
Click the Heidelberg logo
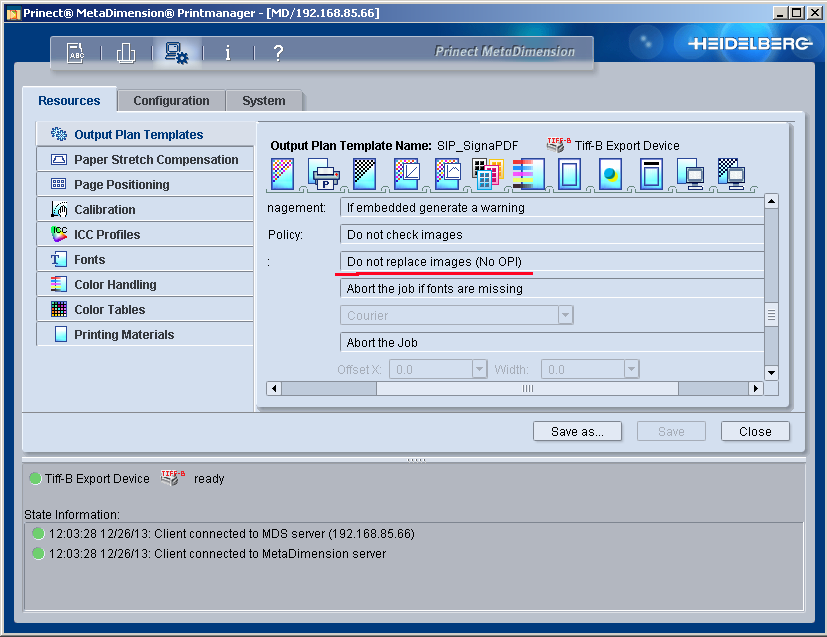coord(749,43)
